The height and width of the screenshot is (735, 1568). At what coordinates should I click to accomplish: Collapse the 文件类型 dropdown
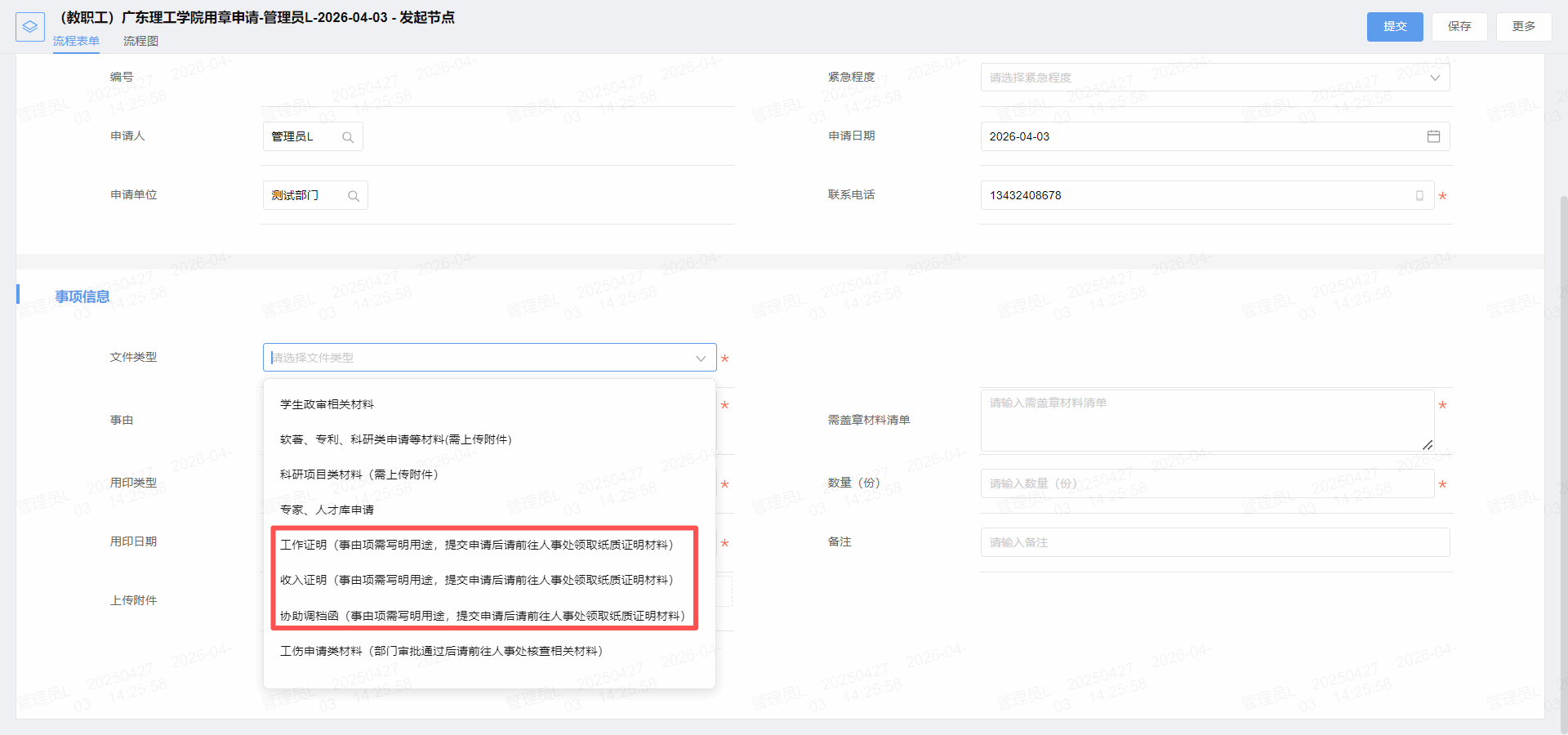[701, 358]
